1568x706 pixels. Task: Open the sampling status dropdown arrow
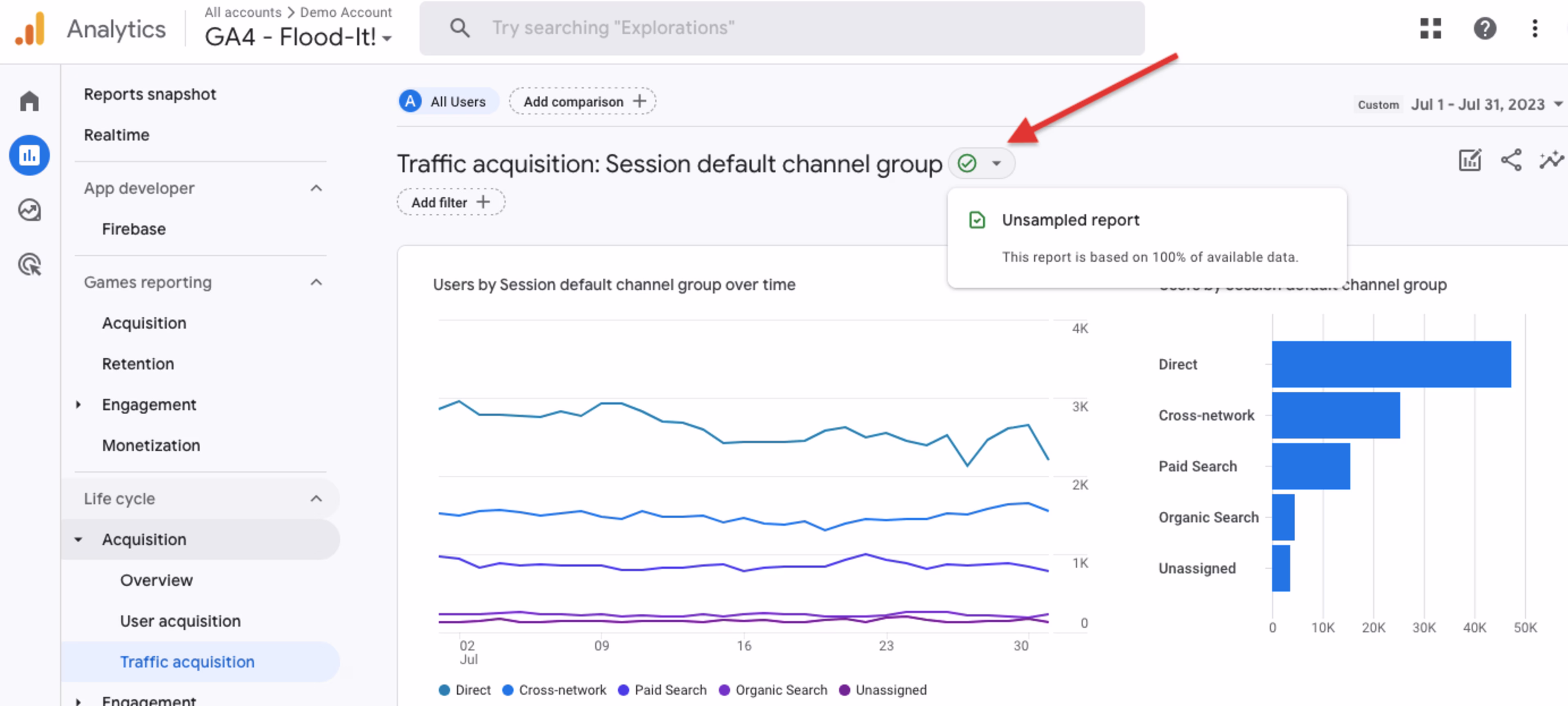point(996,163)
